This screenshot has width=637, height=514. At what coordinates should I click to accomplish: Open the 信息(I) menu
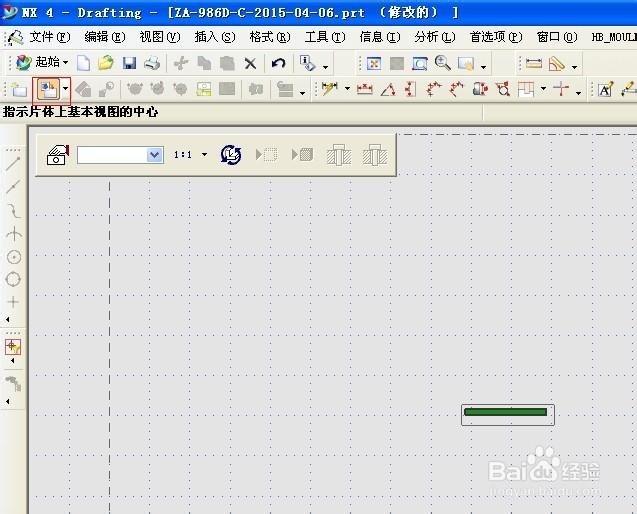coord(380,37)
